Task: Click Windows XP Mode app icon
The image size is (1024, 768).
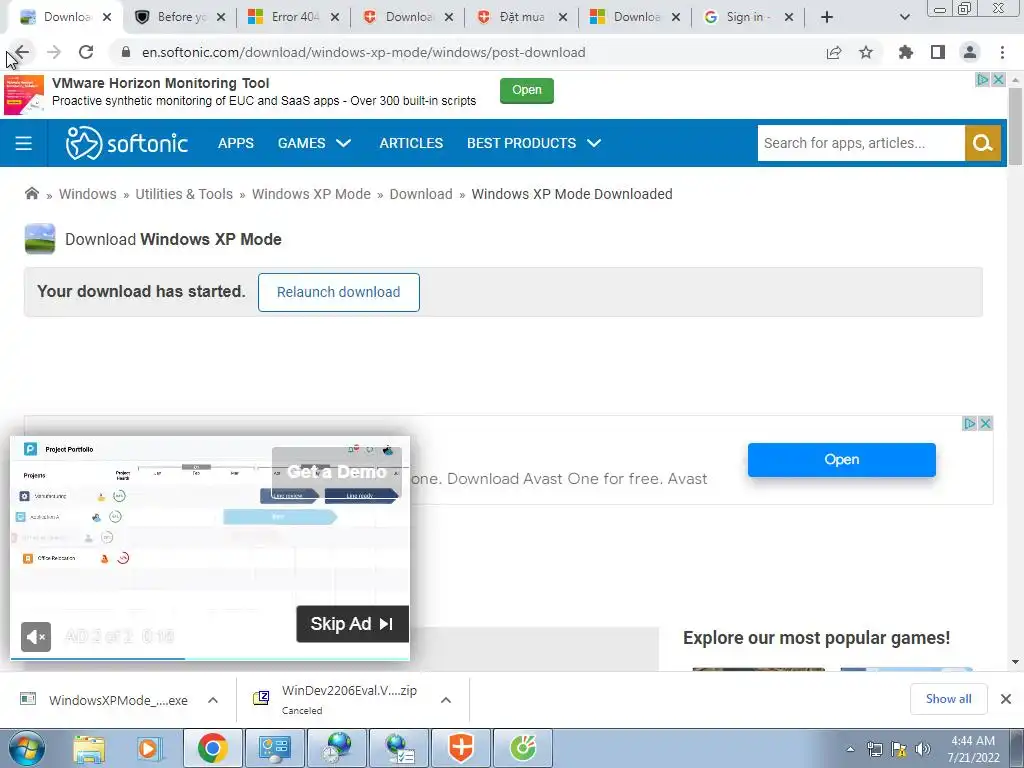Action: click(x=40, y=239)
